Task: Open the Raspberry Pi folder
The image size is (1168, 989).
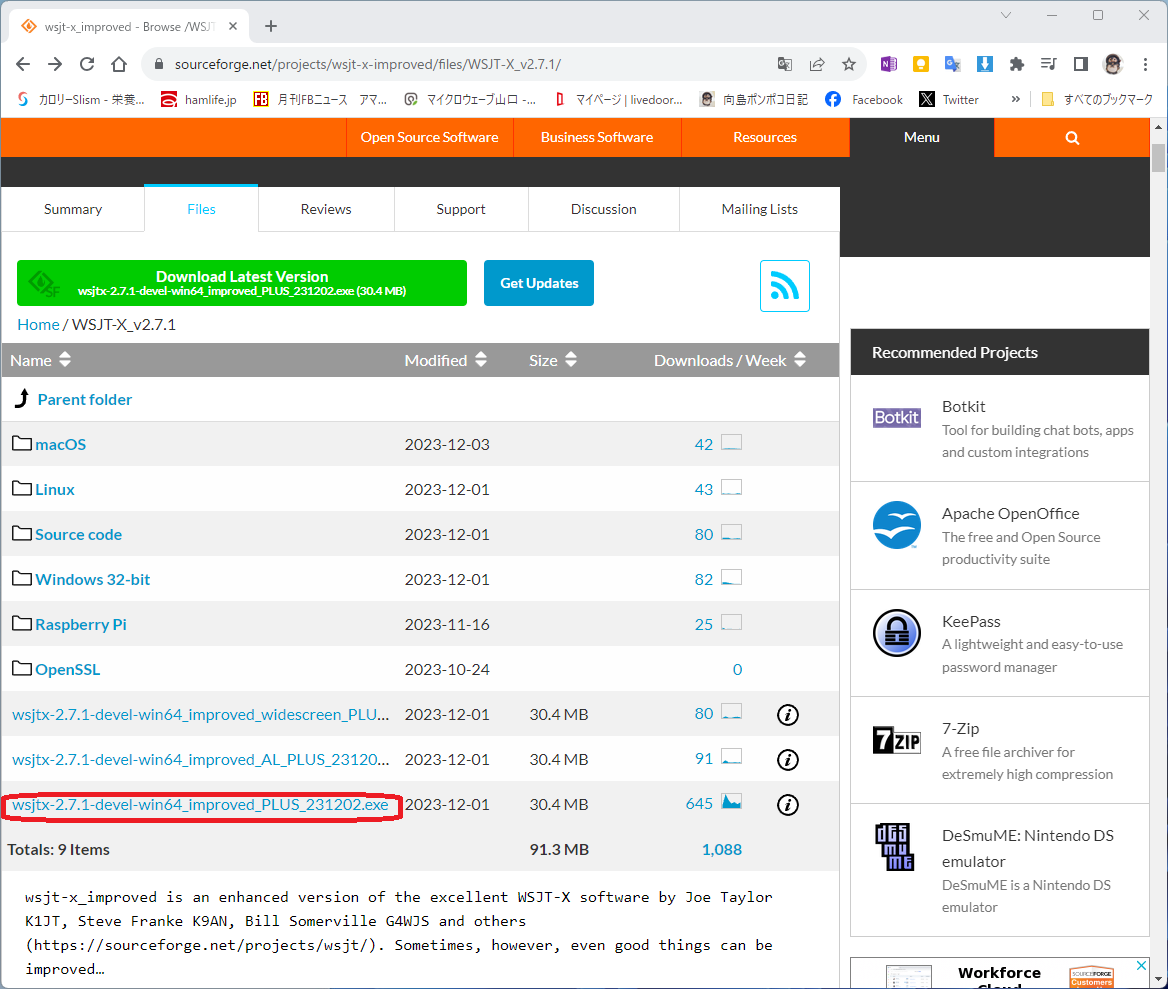Action: pos(80,625)
